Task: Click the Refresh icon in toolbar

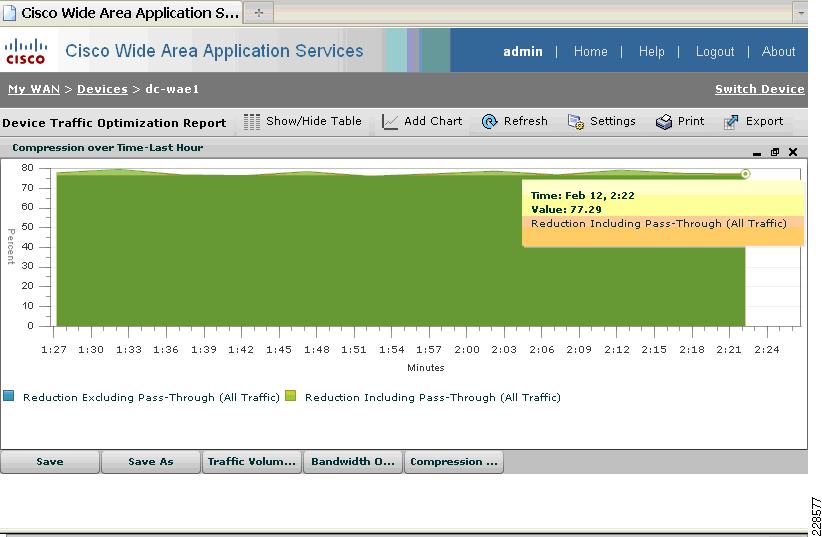Action: 489,122
